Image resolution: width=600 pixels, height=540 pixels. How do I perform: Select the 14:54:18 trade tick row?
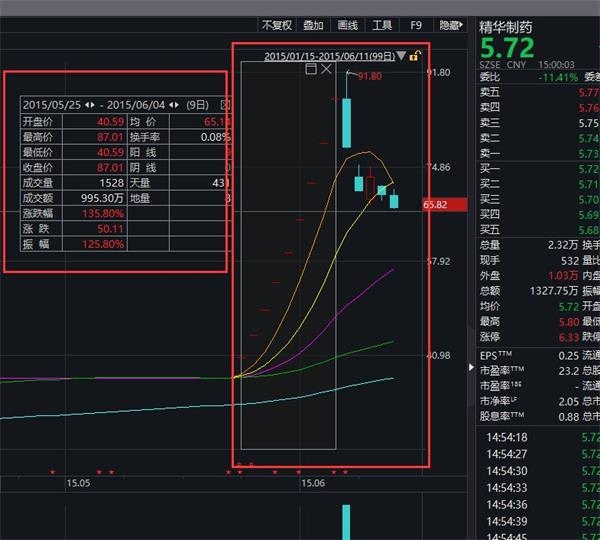tap(506, 437)
